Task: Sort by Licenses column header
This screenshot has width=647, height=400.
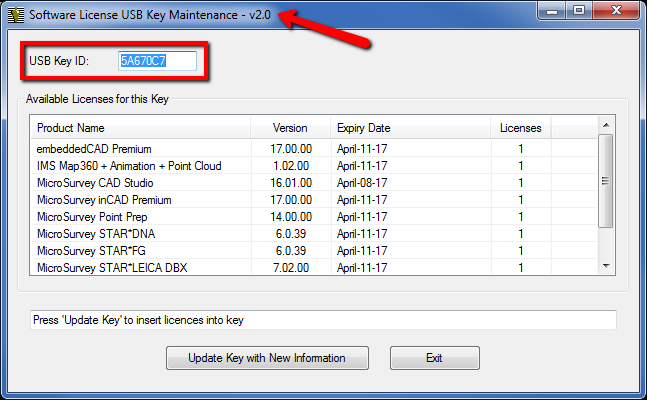Action: pyautogui.click(x=521, y=128)
